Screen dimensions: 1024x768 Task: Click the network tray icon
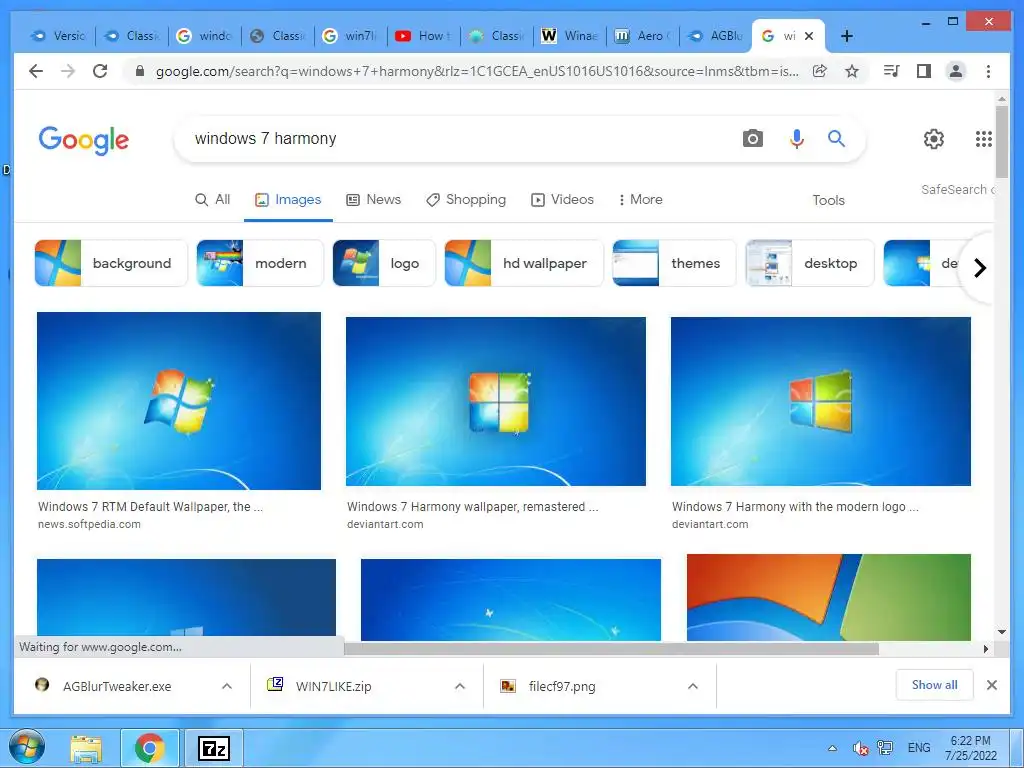(885, 748)
